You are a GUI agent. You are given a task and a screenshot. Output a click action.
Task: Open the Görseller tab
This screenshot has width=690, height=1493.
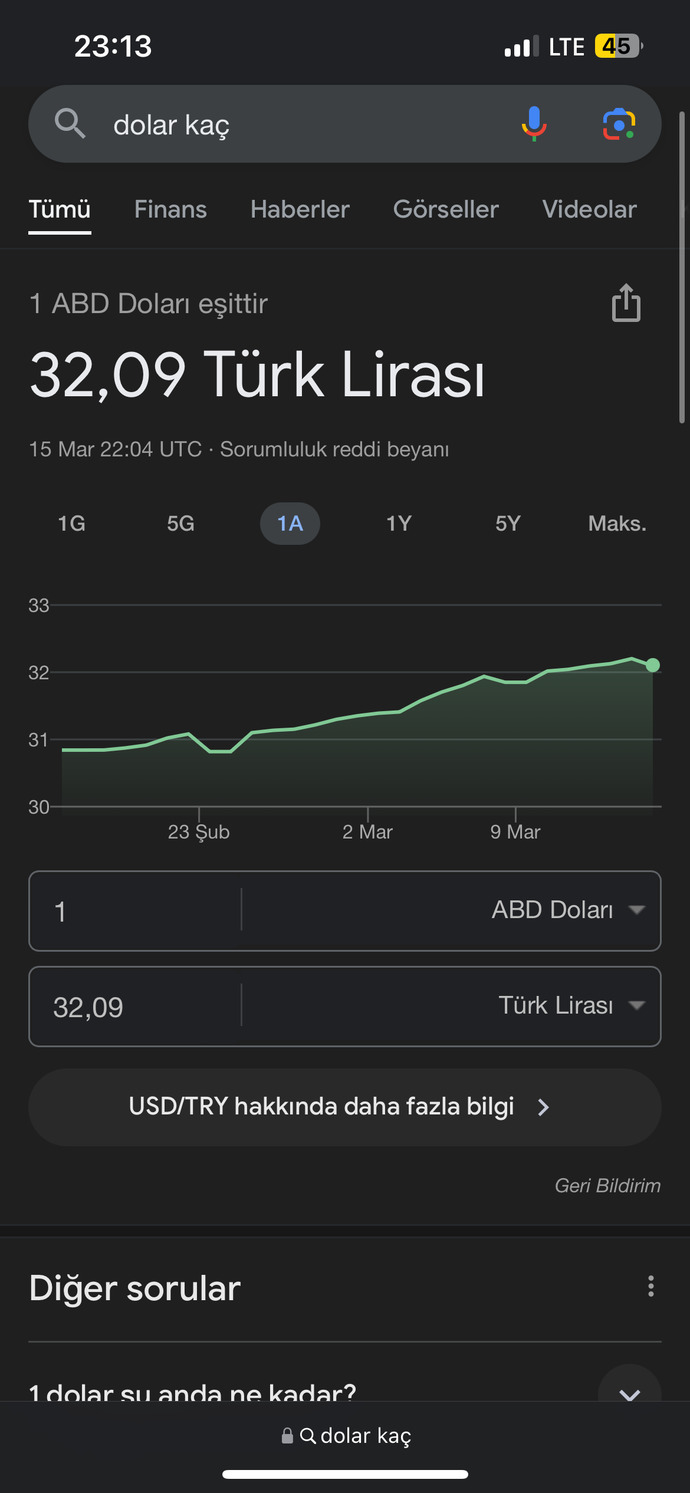(446, 209)
